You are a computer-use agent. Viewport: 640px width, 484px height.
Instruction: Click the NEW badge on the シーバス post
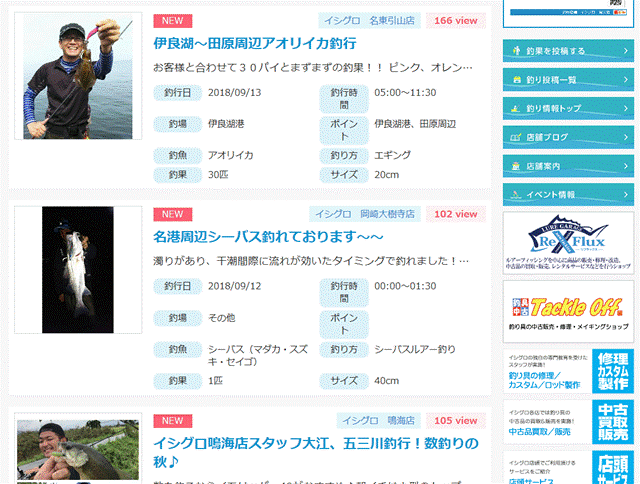pos(173,214)
